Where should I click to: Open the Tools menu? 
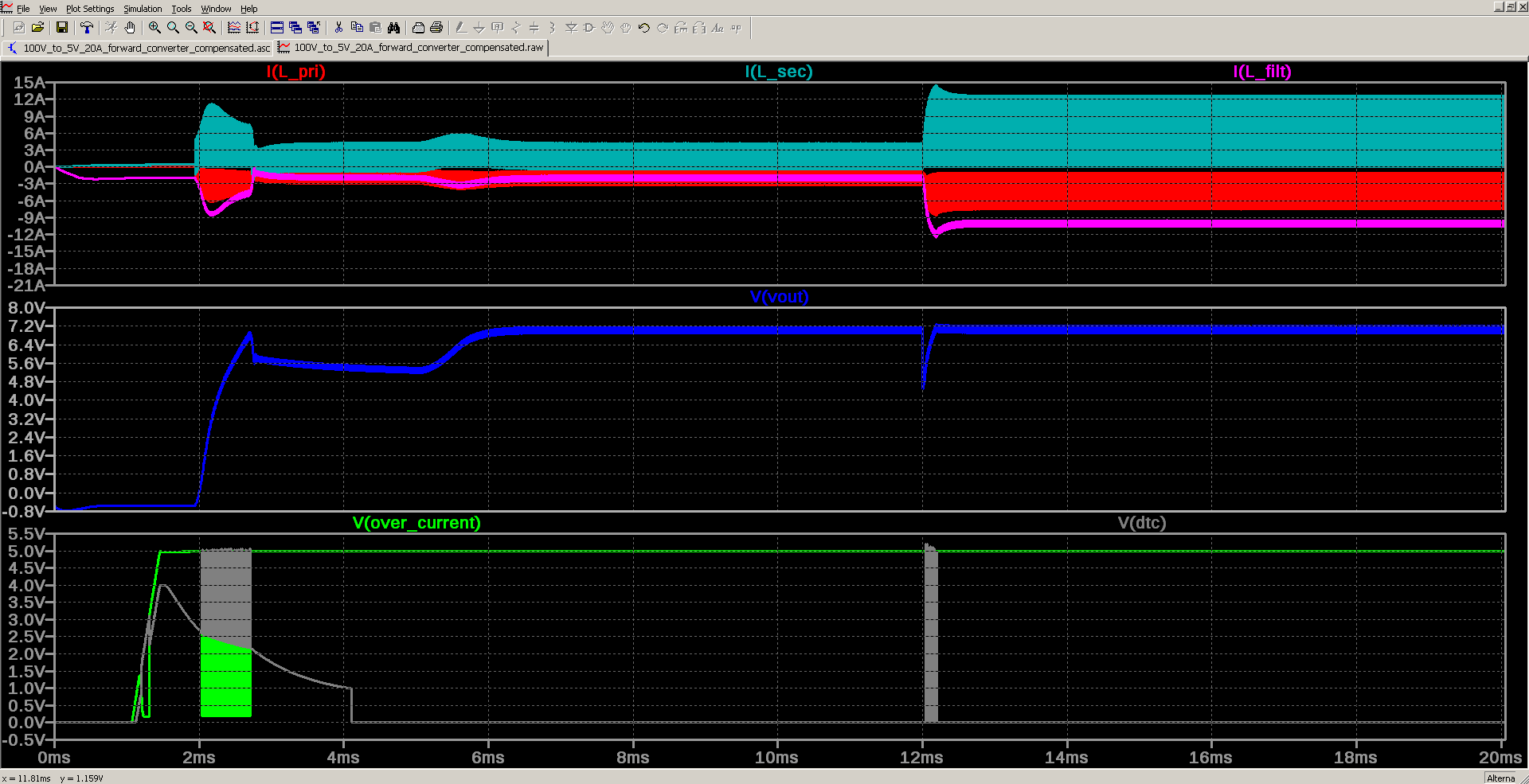coord(182,9)
